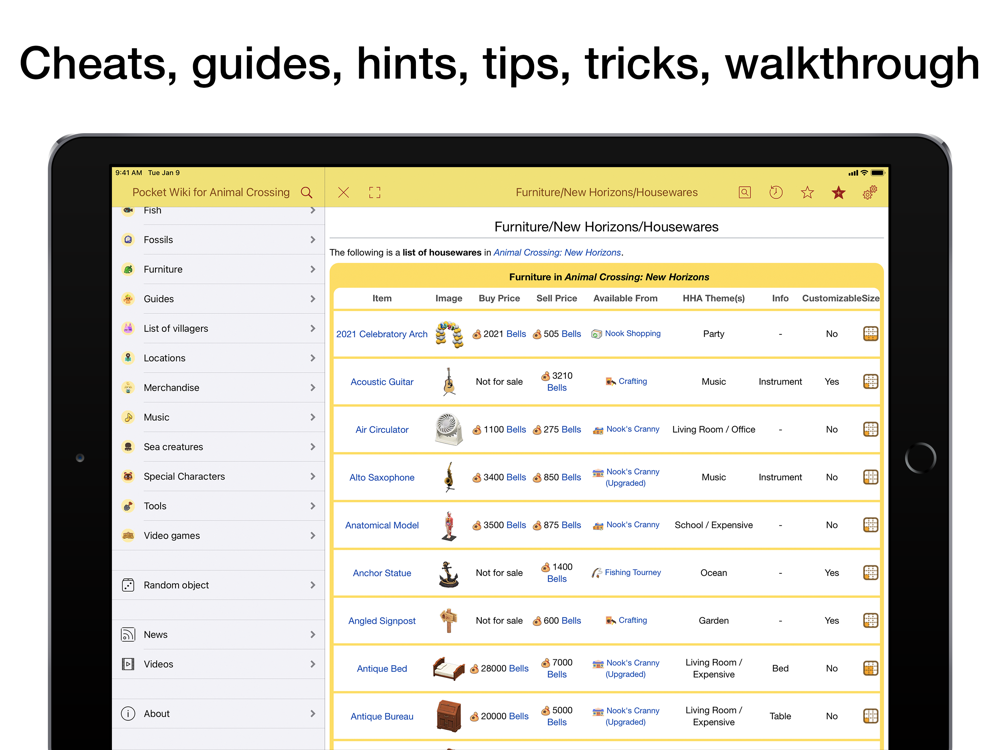
Task: Tap the Antique Bureau thumbnail image
Action: click(449, 716)
